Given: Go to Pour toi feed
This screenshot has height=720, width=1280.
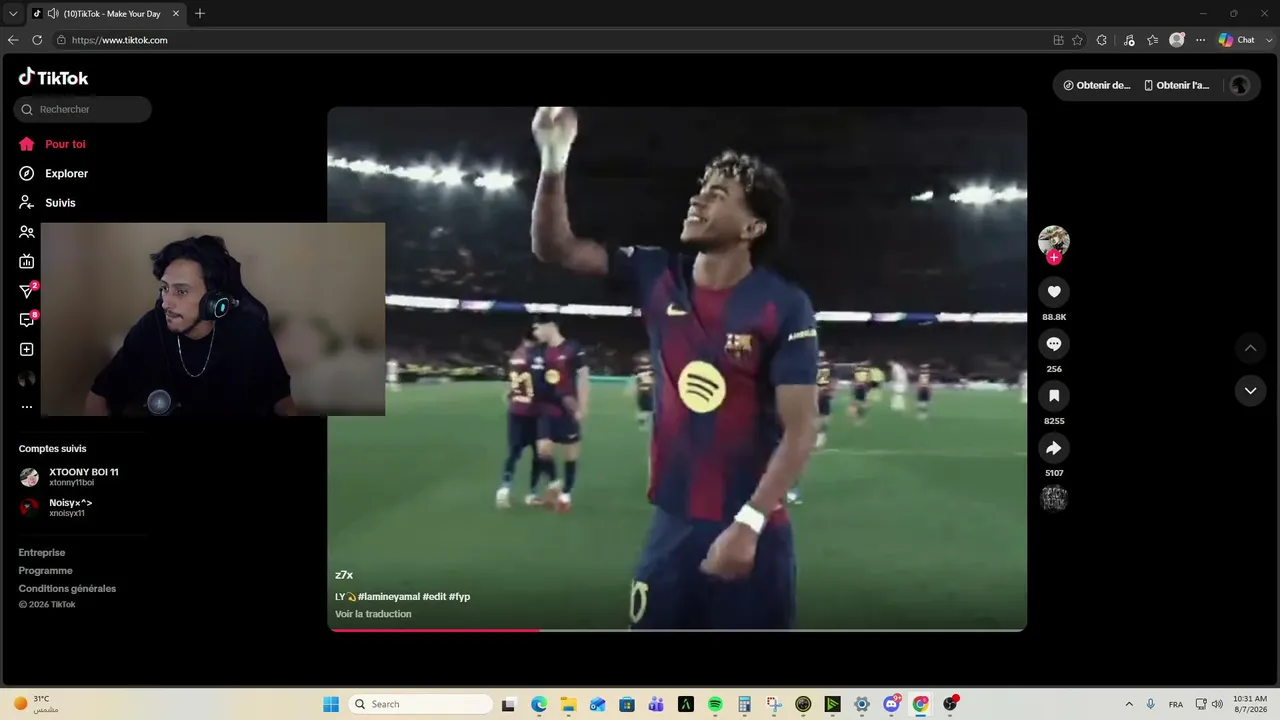Looking at the screenshot, I should 52,144.
